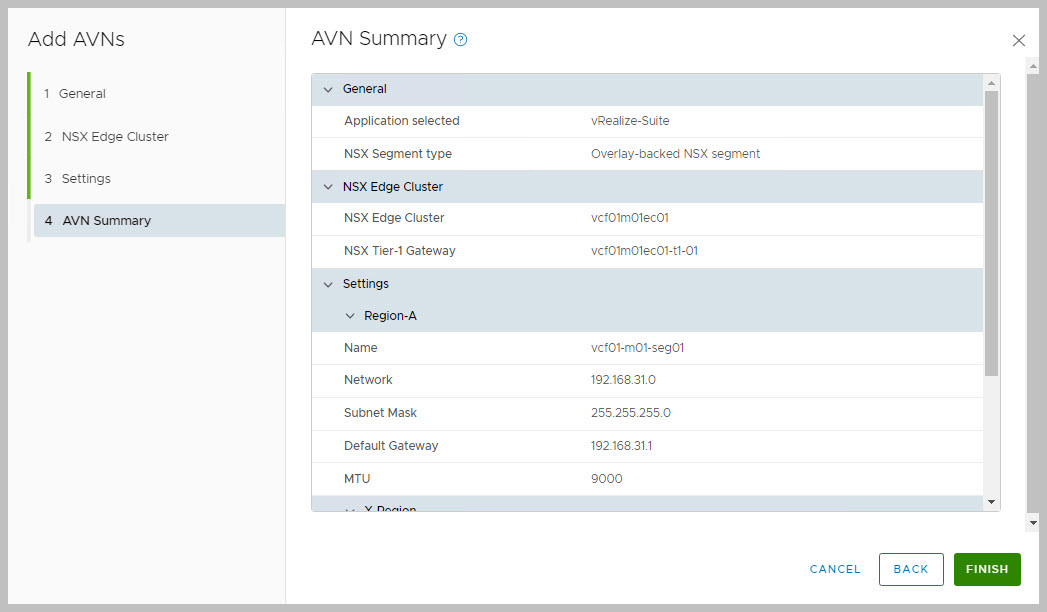This screenshot has height=612, width=1047.
Task: Collapse the Settings section
Action: (328, 284)
